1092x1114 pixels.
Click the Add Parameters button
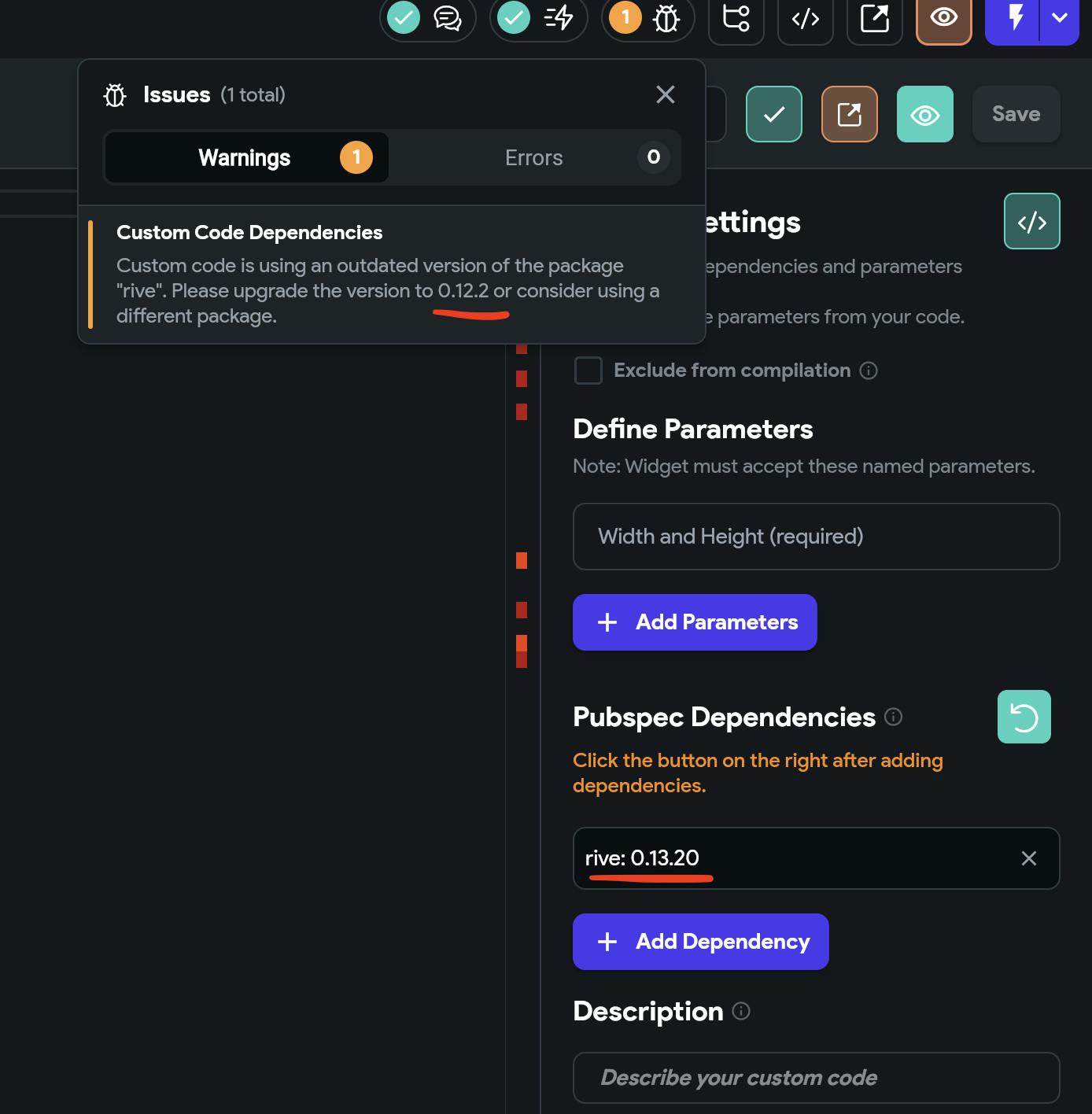point(695,622)
